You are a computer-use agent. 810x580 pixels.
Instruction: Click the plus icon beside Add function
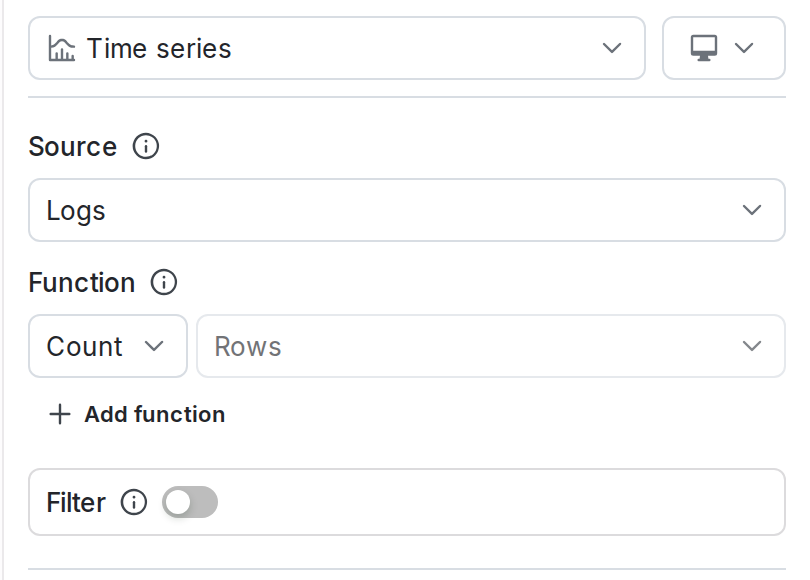57,413
